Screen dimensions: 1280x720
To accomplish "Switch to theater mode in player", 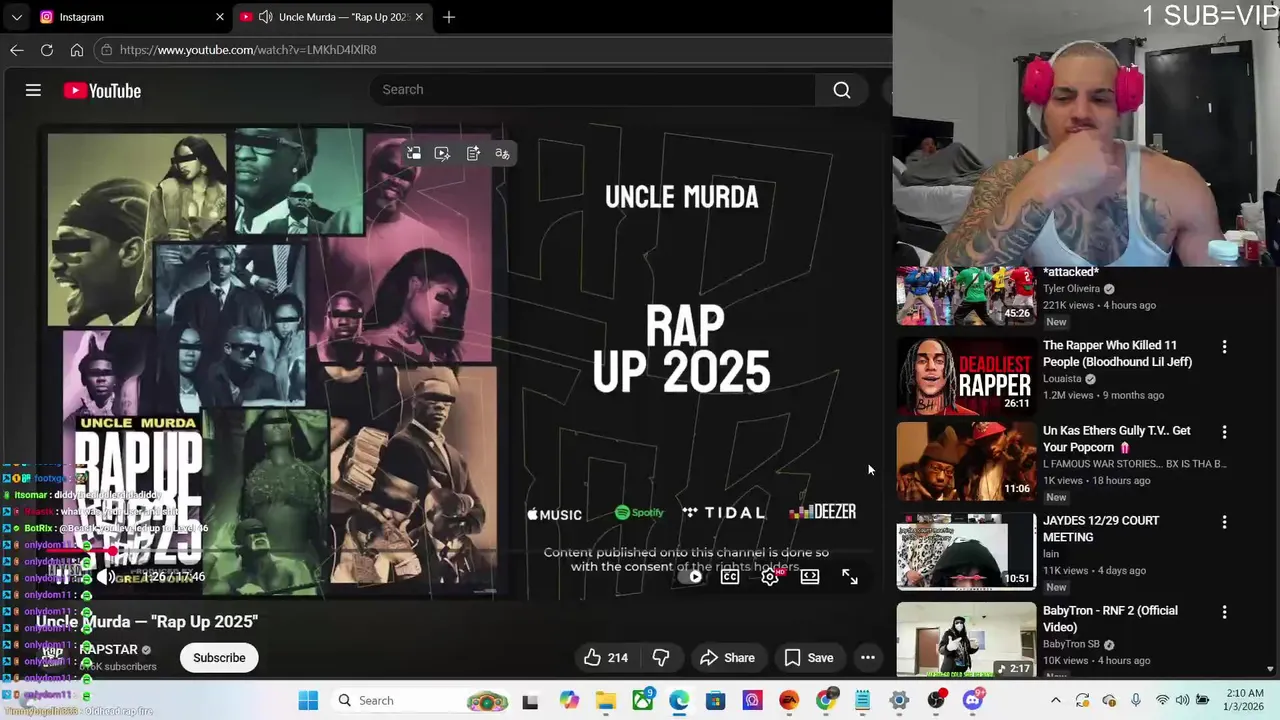I will click(810, 577).
